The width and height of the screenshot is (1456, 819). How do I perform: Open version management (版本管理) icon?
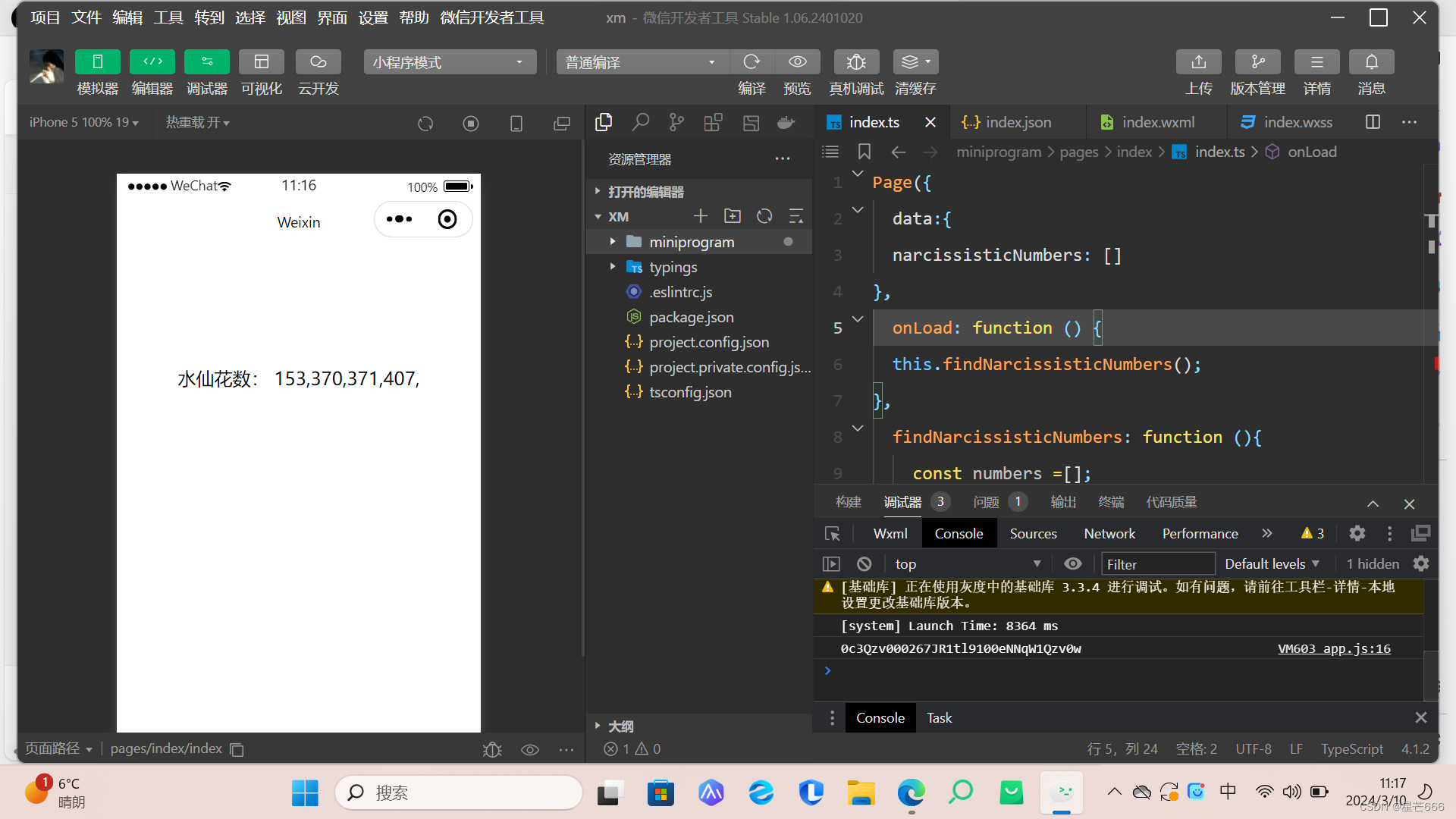1257,62
